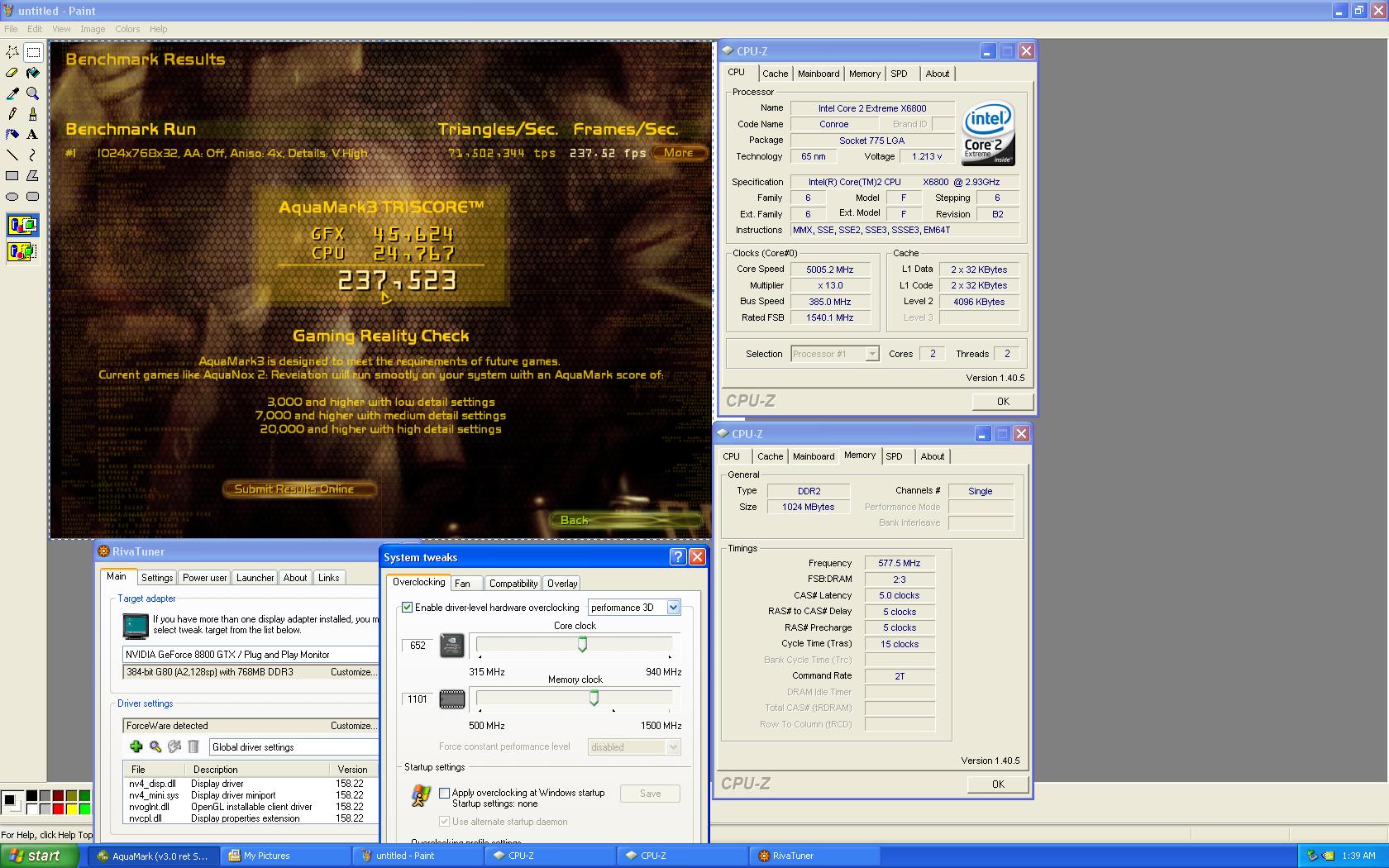Screen dimensions: 1389x868
Task: Pick the Text tool in Paint
Action: (33, 134)
